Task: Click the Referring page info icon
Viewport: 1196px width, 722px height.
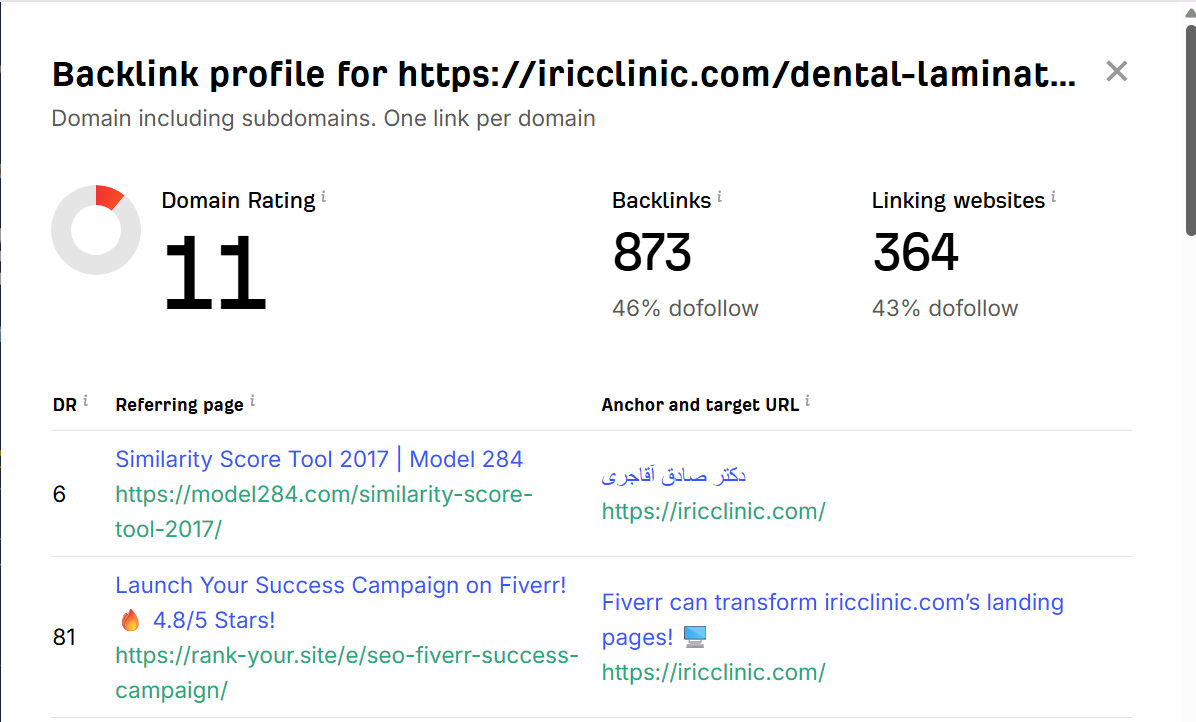Action: [x=252, y=401]
